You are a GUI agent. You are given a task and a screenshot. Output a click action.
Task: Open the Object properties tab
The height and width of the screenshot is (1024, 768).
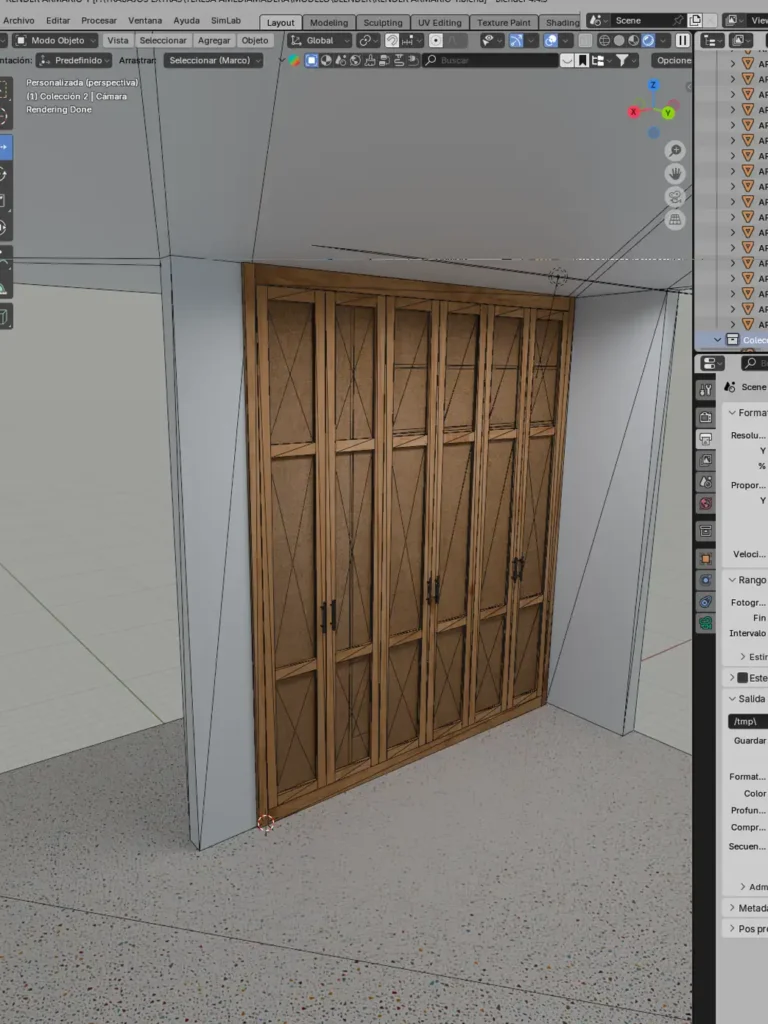705,558
